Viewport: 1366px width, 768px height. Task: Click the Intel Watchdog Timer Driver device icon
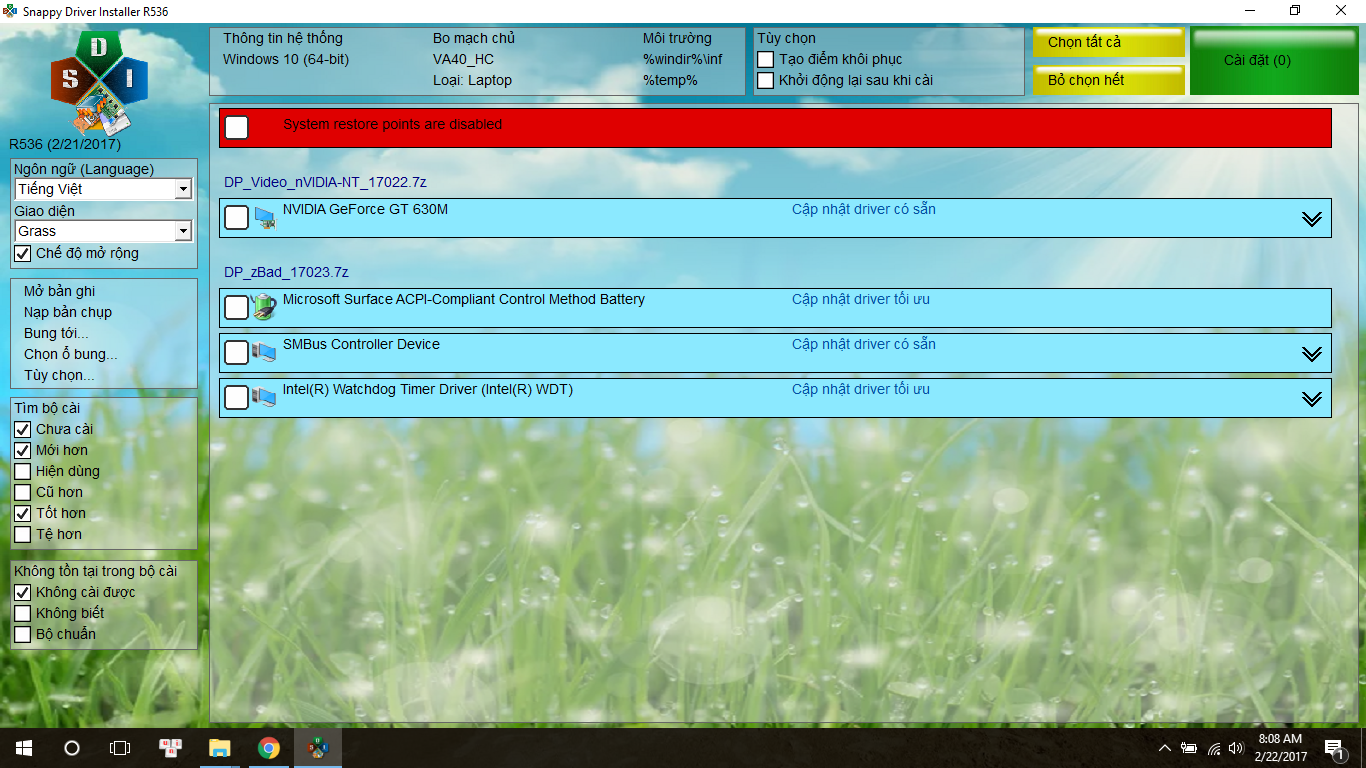click(x=264, y=397)
